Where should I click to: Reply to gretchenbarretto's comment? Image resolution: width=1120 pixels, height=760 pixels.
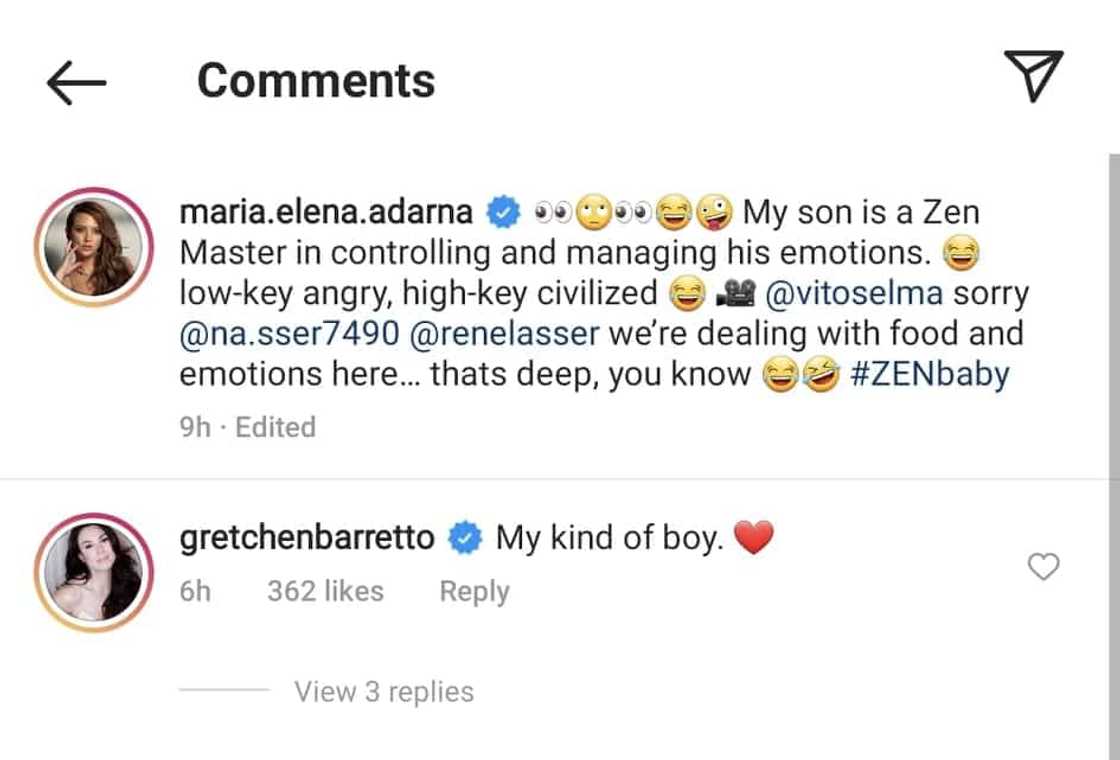(x=474, y=591)
